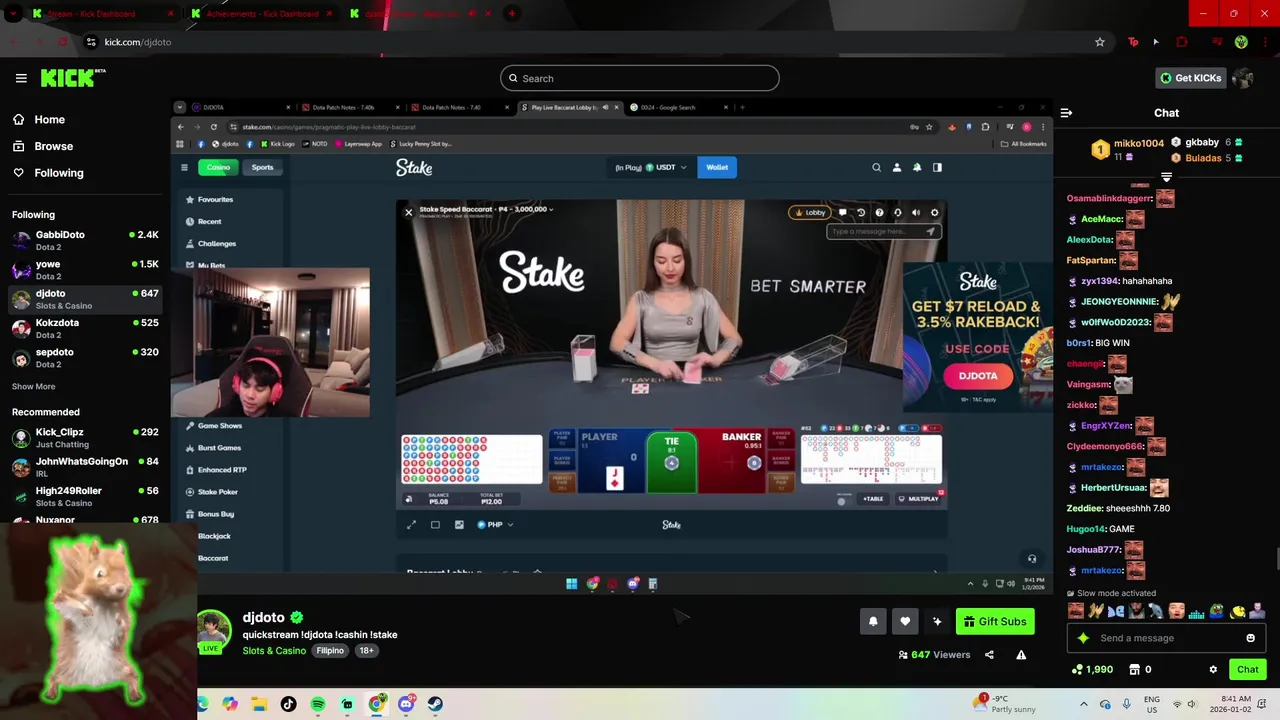Open High249Roller recommended channel
This screenshot has width=1280, height=720.
click(85, 496)
